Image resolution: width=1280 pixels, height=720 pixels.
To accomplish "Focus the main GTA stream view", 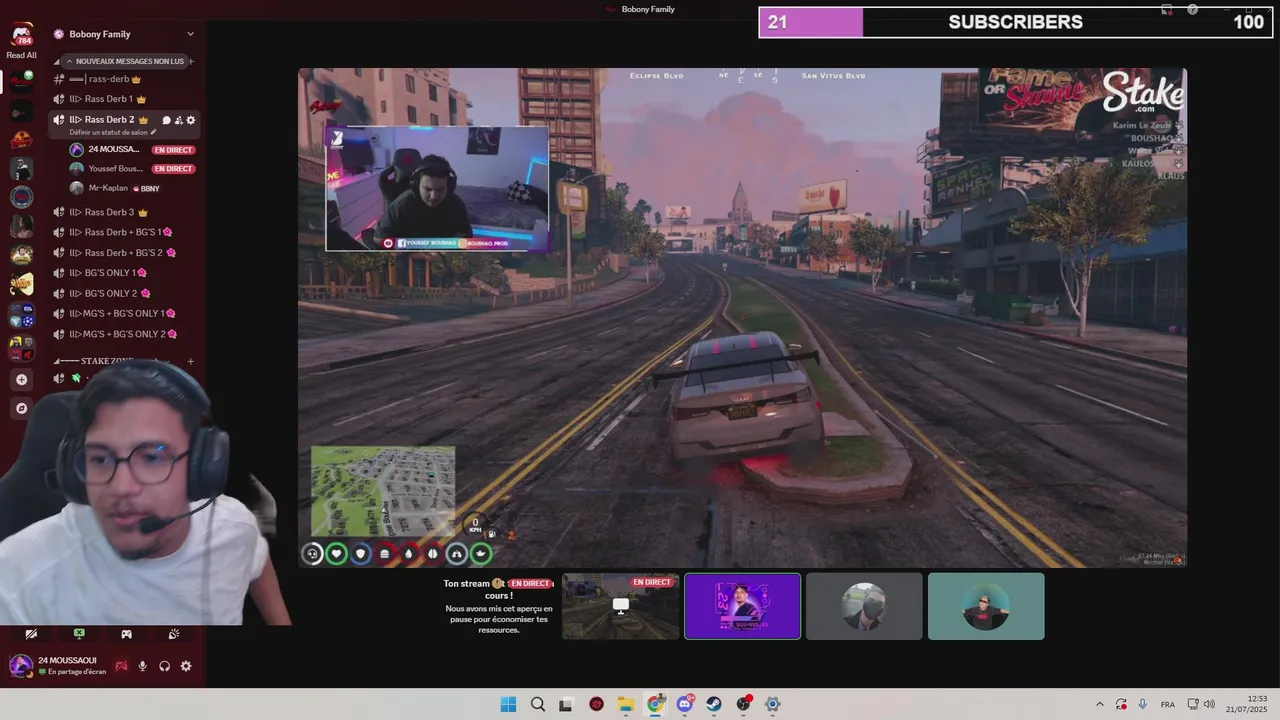I will pos(742,318).
